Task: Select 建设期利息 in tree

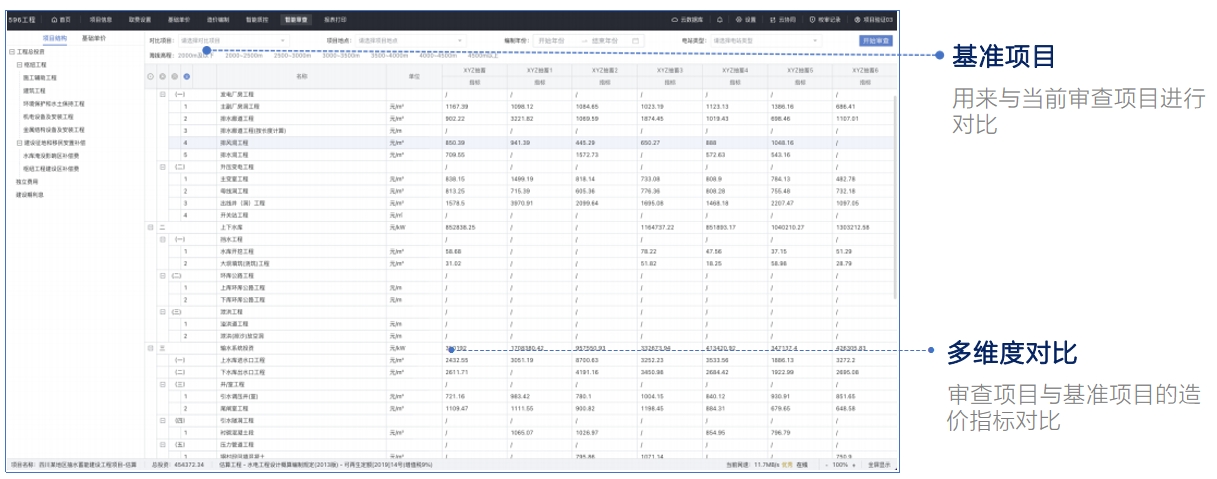Action: tap(29, 195)
